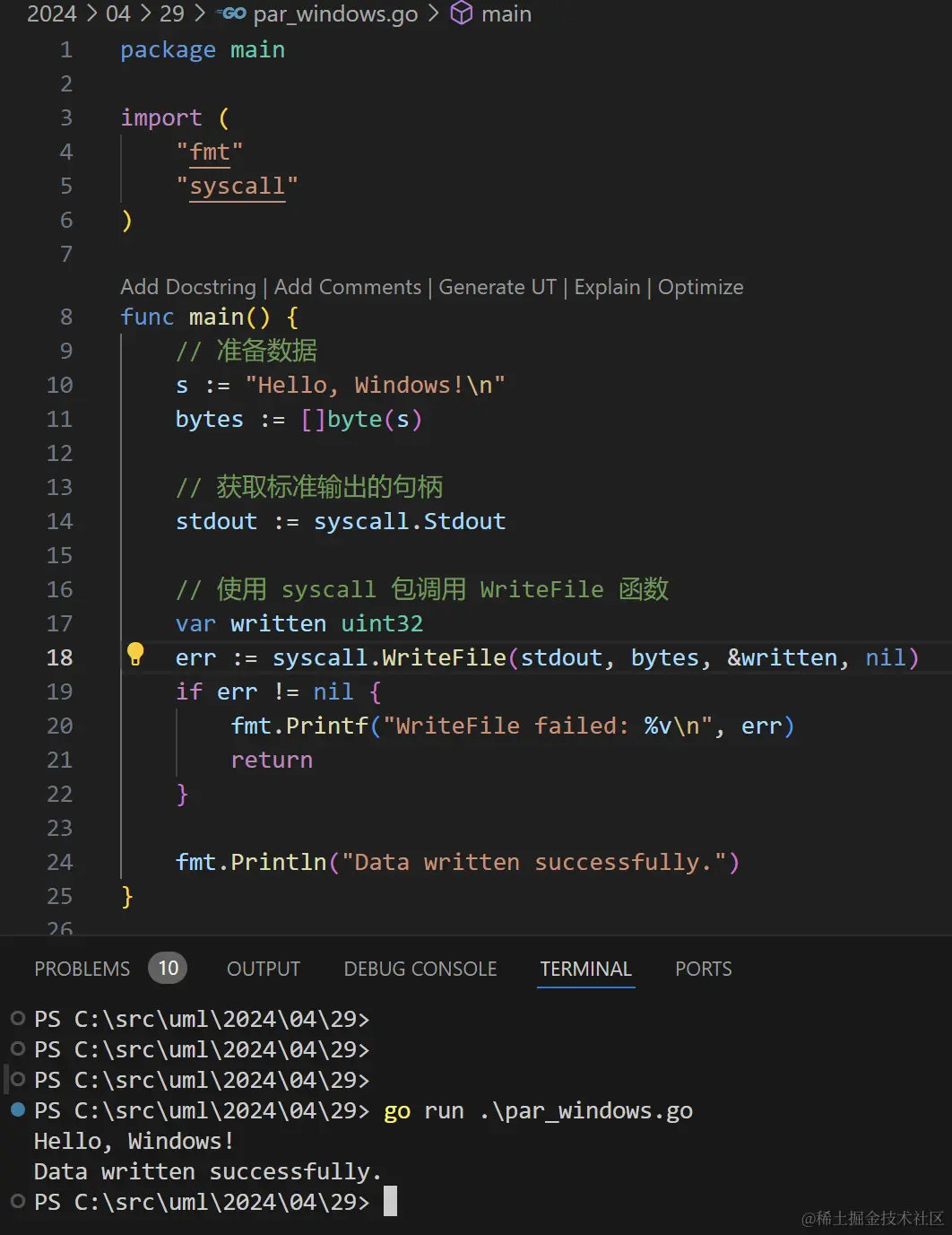Open the DEBUG CONSOLE tab
The height and width of the screenshot is (1235, 952).
420,969
